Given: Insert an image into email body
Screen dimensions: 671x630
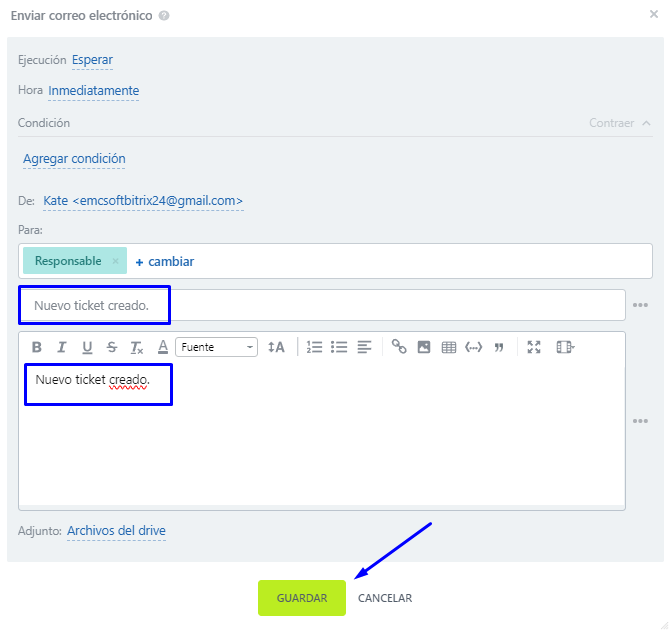Looking at the screenshot, I should [424, 347].
